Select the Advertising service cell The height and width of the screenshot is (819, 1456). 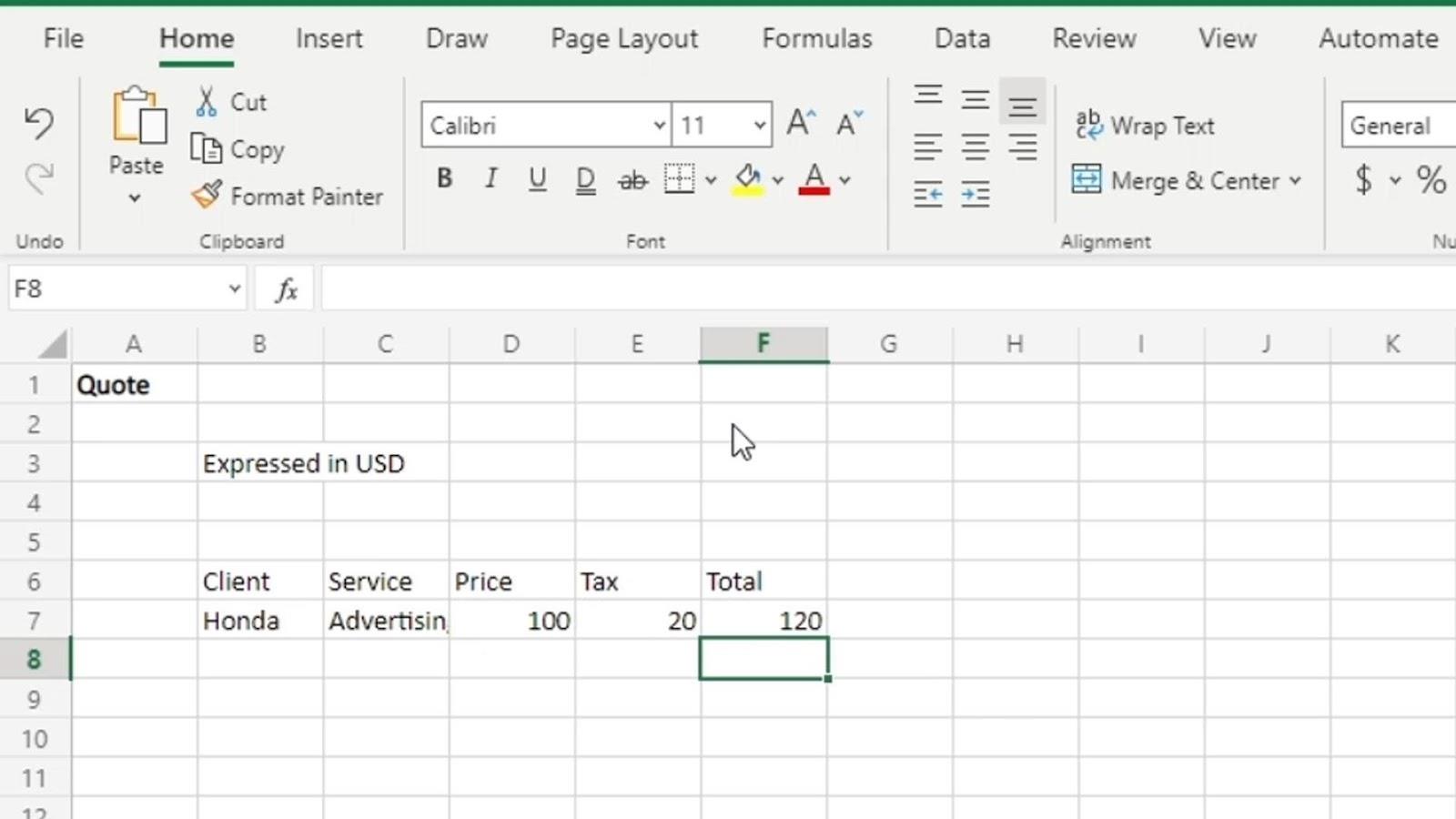click(386, 621)
